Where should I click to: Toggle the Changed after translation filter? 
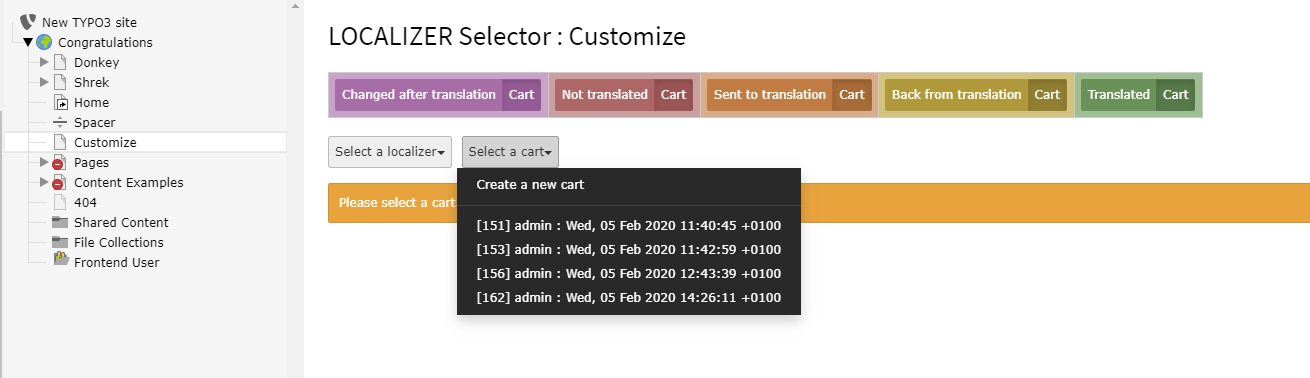click(419, 95)
